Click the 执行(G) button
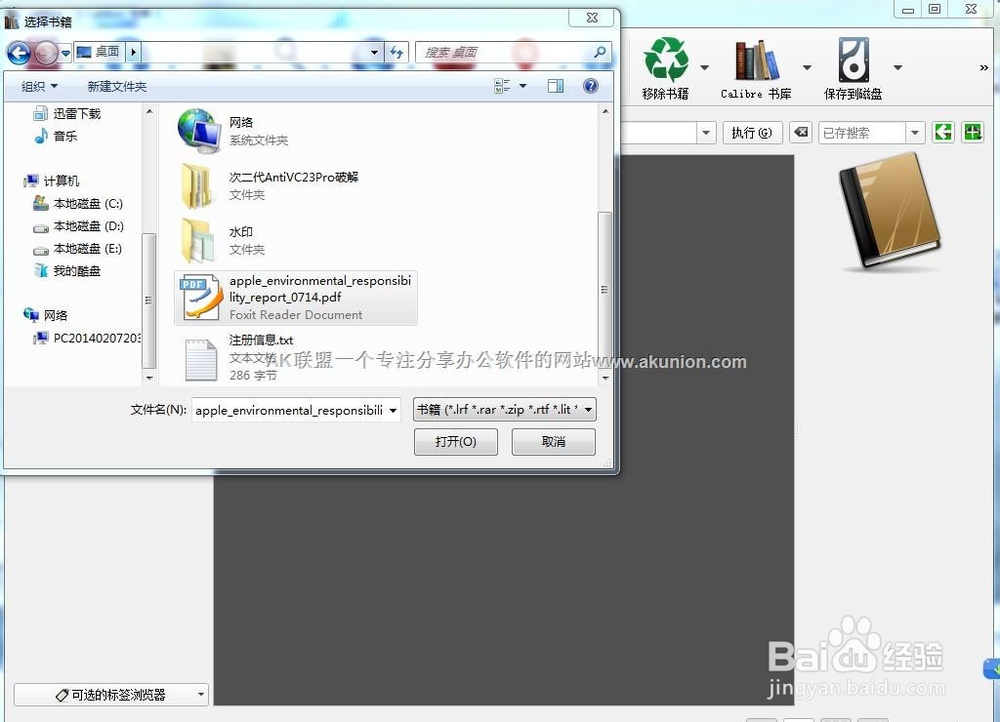Screen dimensions: 1000x722 pos(752,131)
